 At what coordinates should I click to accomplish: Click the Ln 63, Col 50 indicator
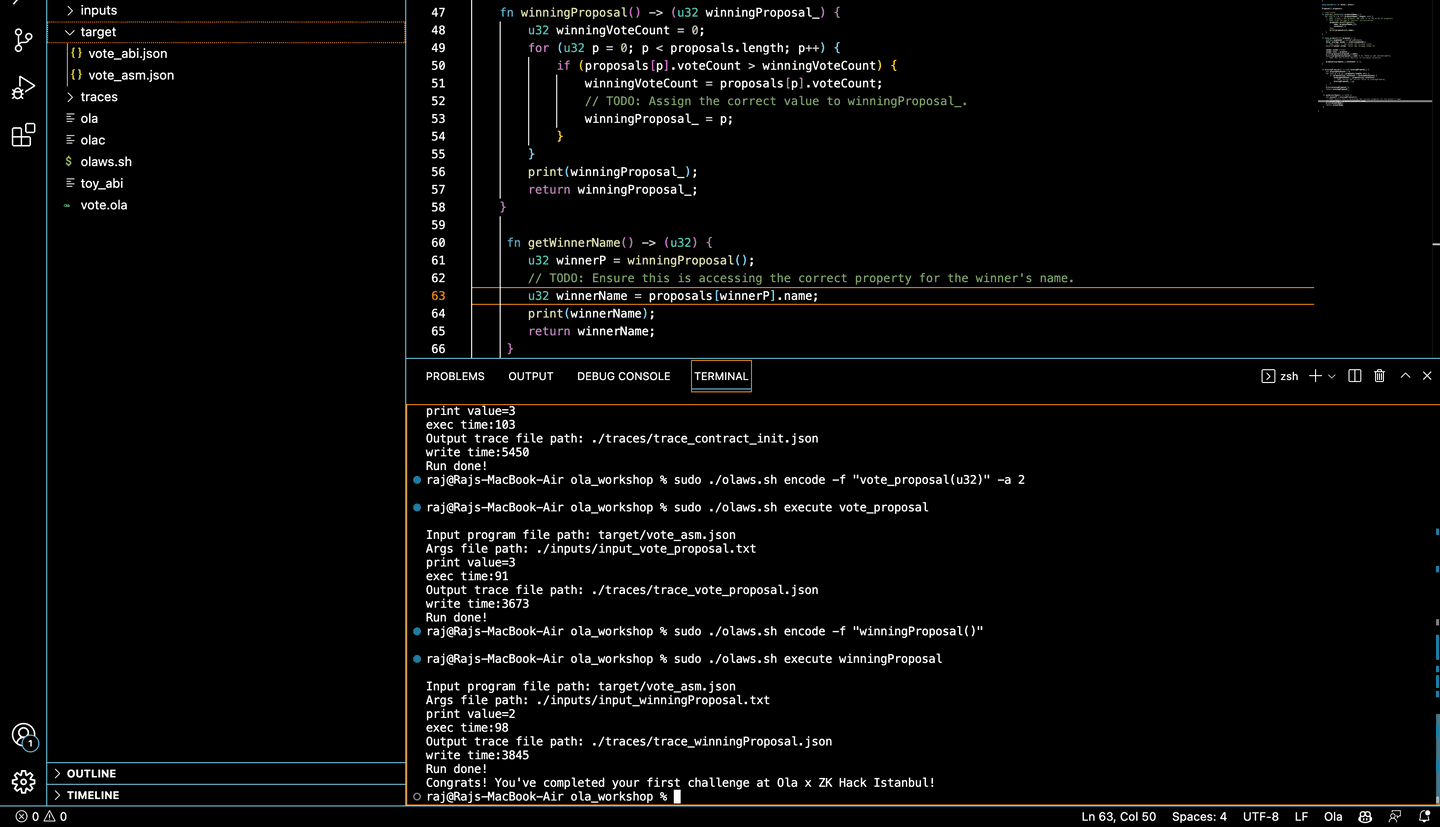[x=1119, y=817]
